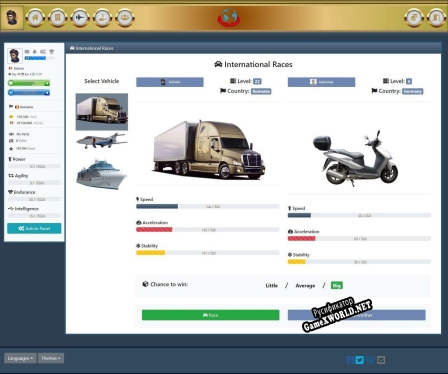Click the email envelope footer icon
This screenshot has height=374, width=448.
point(381,360)
